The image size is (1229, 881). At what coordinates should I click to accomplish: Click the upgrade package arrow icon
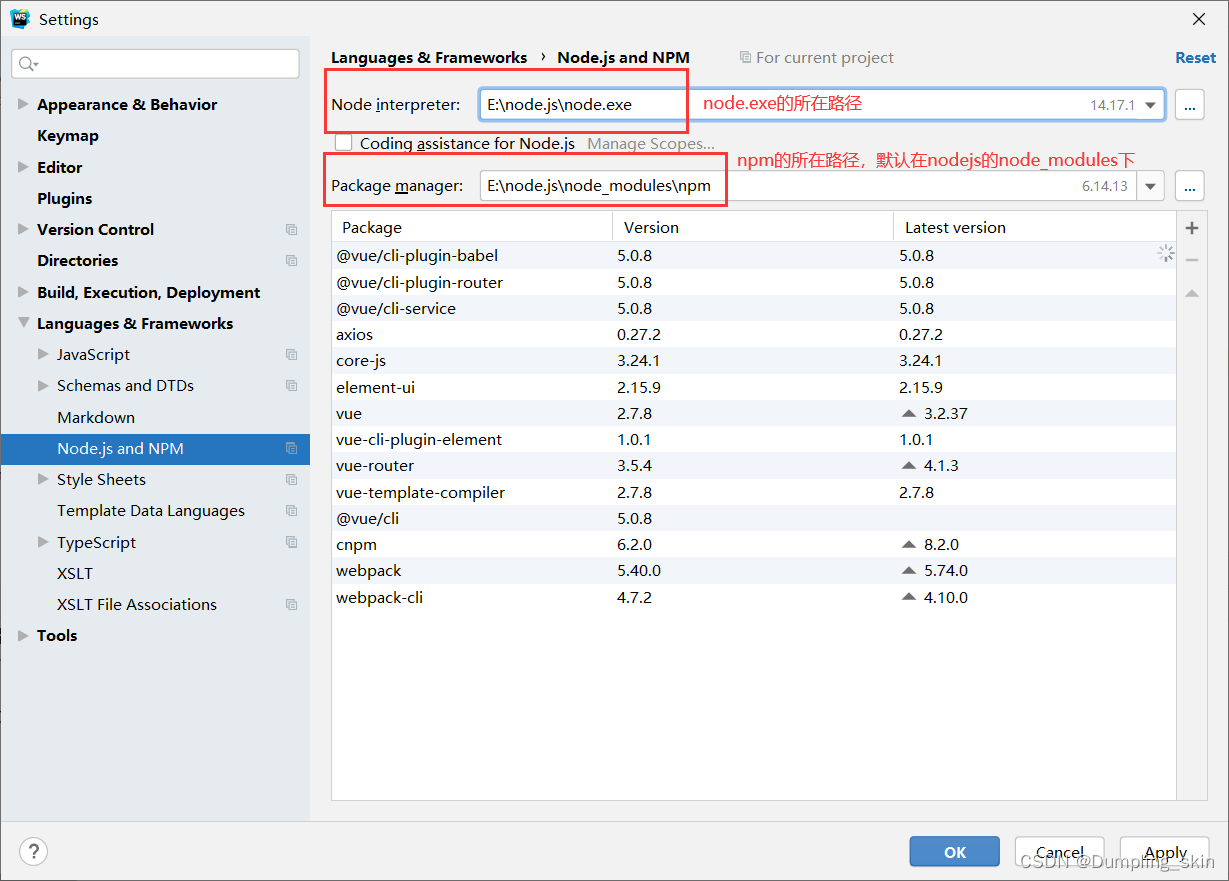point(1192,293)
